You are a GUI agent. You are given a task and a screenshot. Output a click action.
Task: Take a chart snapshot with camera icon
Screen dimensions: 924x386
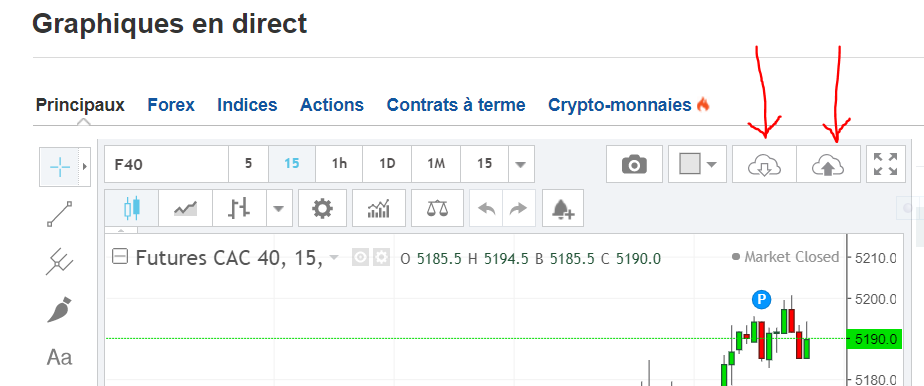[x=634, y=164]
